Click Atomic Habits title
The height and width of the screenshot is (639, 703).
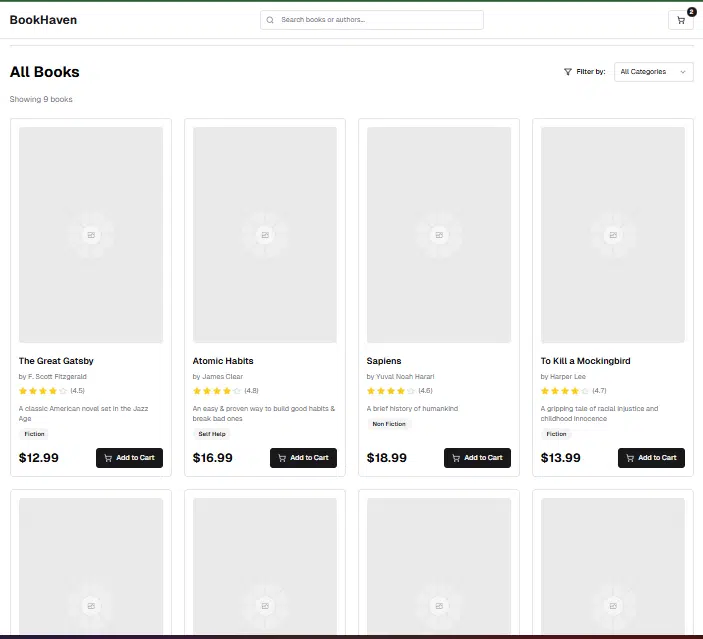point(223,361)
